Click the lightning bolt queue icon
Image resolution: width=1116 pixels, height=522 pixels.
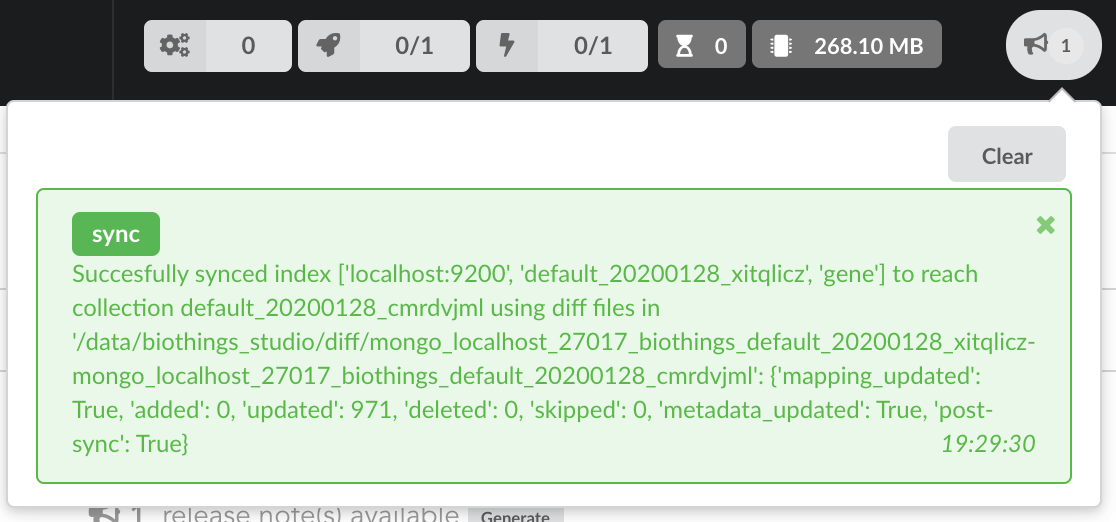point(507,46)
